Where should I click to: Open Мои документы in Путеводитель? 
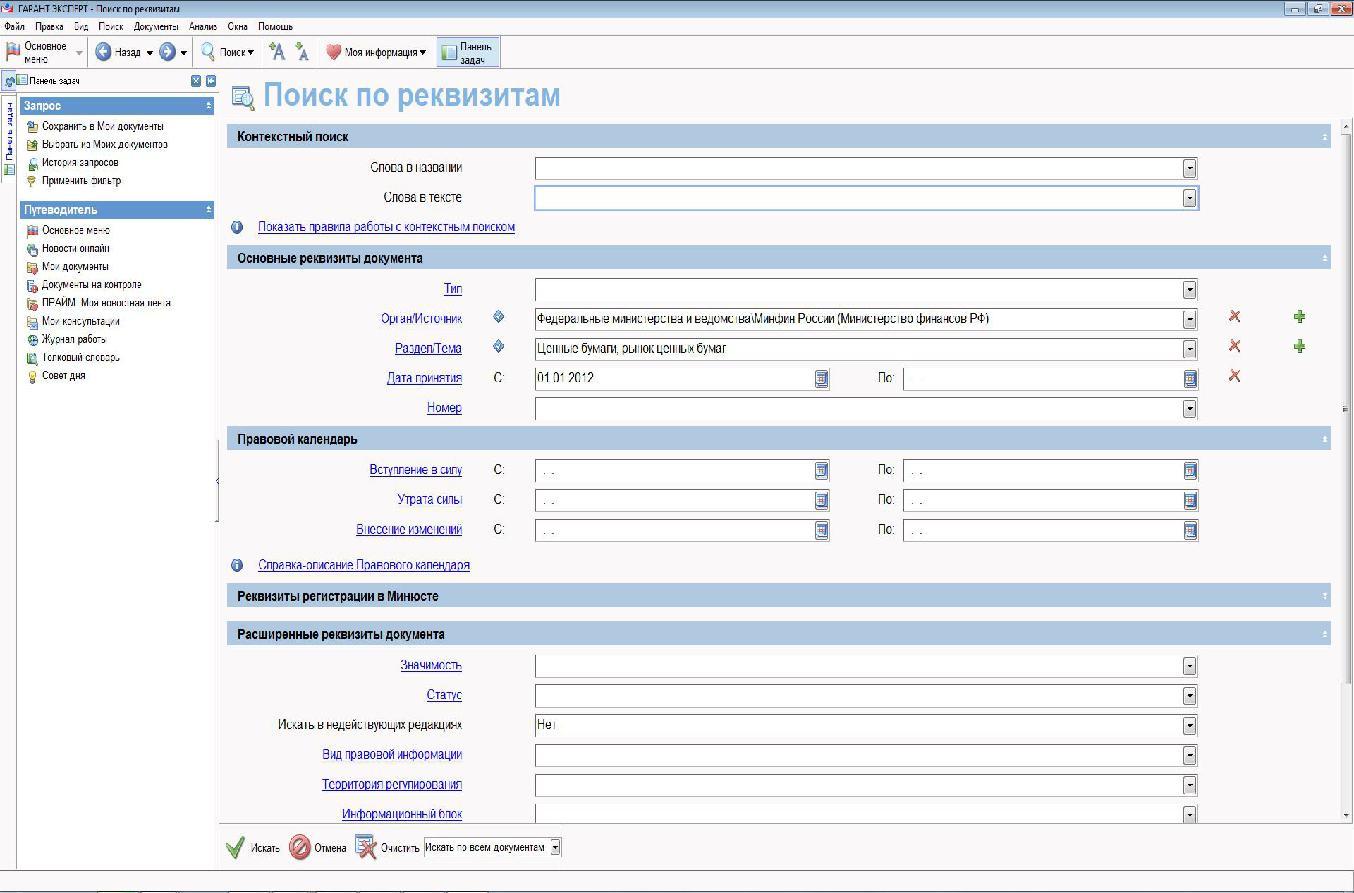(x=68, y=267)
